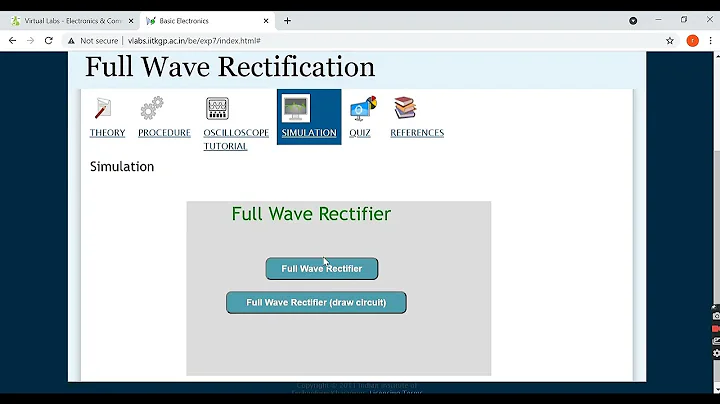Click the recording indicator icon in tab bar
The image size is (720, 404).
point(633,21)
